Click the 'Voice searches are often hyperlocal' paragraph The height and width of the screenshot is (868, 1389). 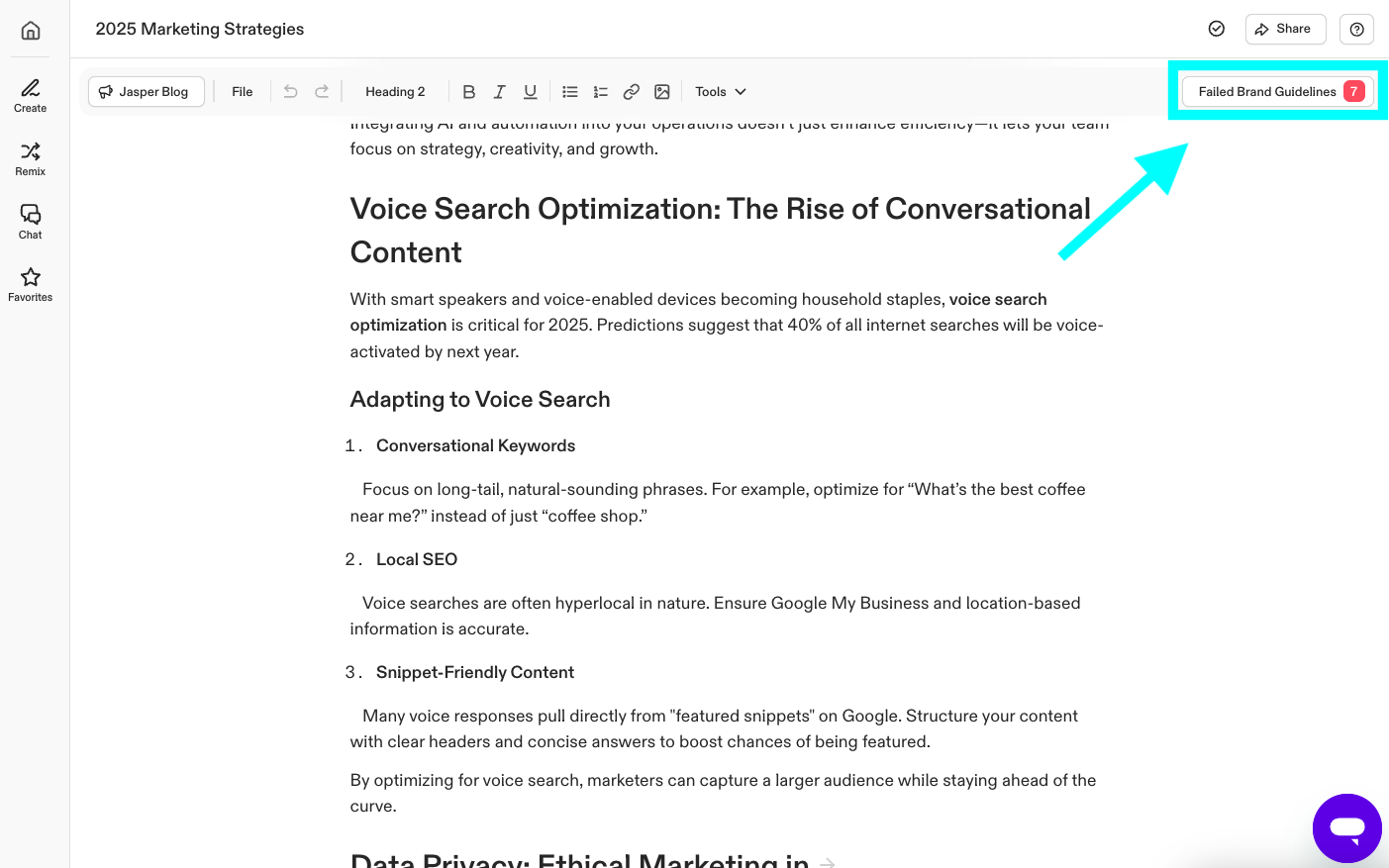click(x=715, y=616)
